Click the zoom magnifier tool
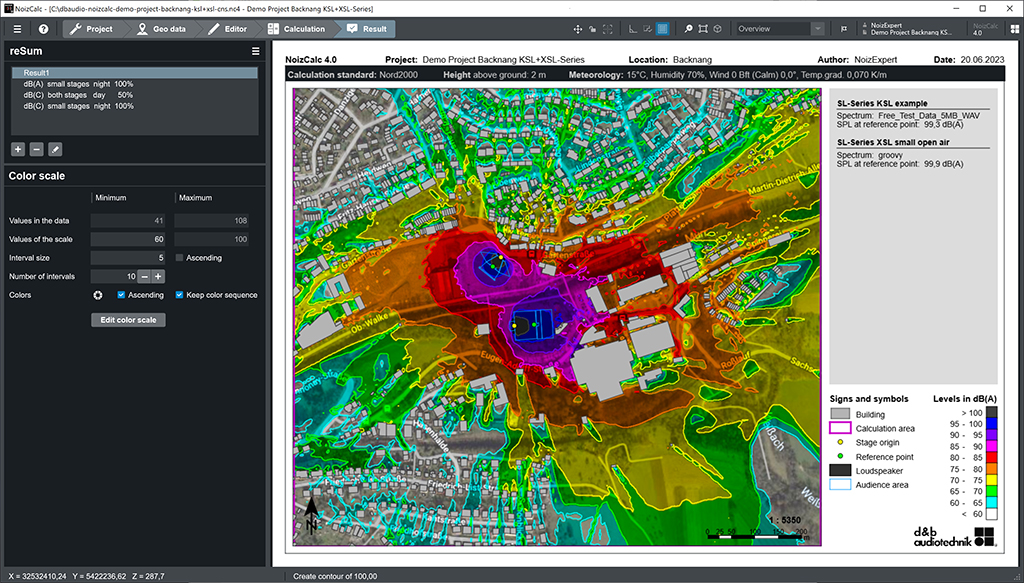Screen dimensions: 1024x583 tap(689, 29)
